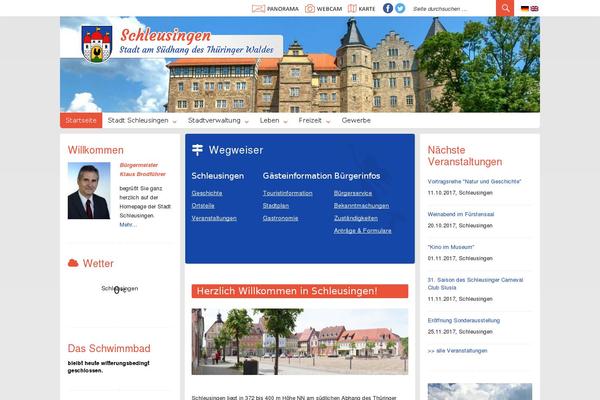Screen dimensions: 600x400
Task: Expand Stadt Schleusingen dropdown arrow
Action: [174, 122]
